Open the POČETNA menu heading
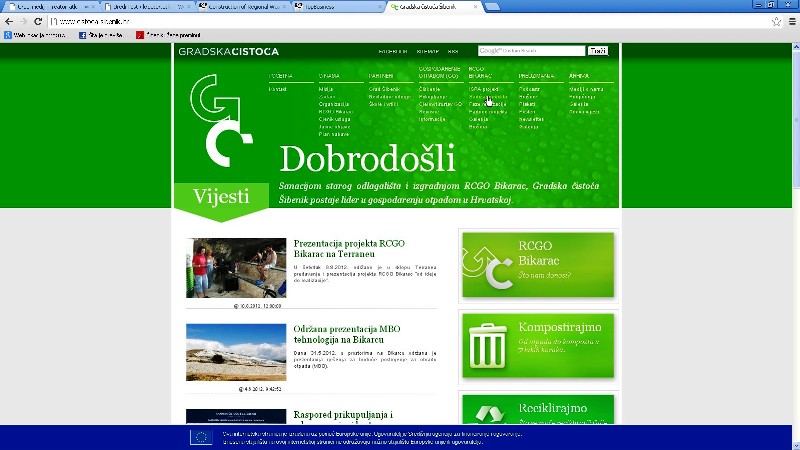Image resolution: width=800 pixels, height=450 pixels. (281, 76)
